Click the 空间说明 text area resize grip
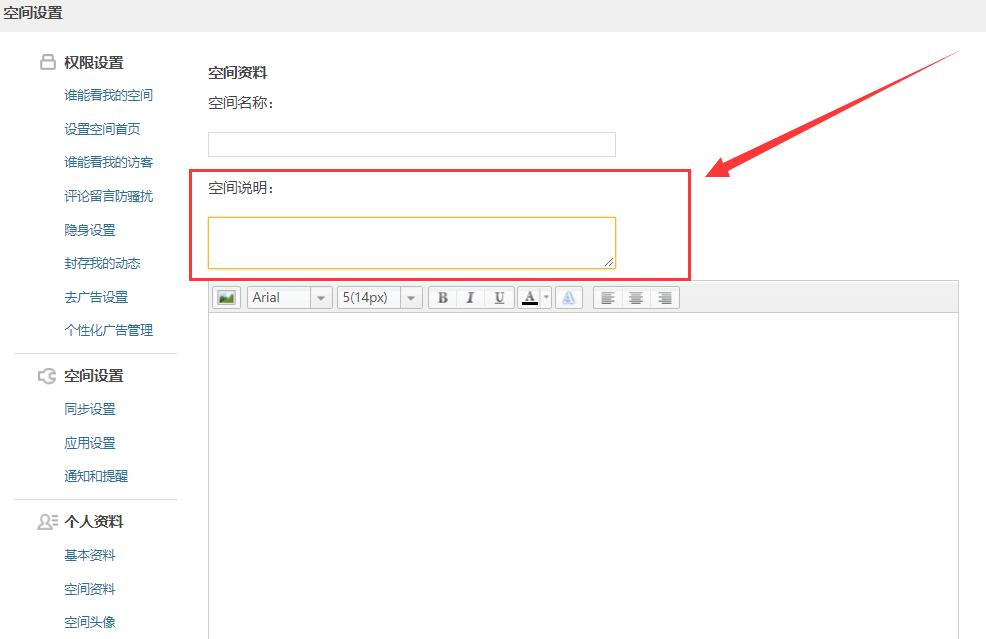Screen dimensions: 986x639 point(609,262)
